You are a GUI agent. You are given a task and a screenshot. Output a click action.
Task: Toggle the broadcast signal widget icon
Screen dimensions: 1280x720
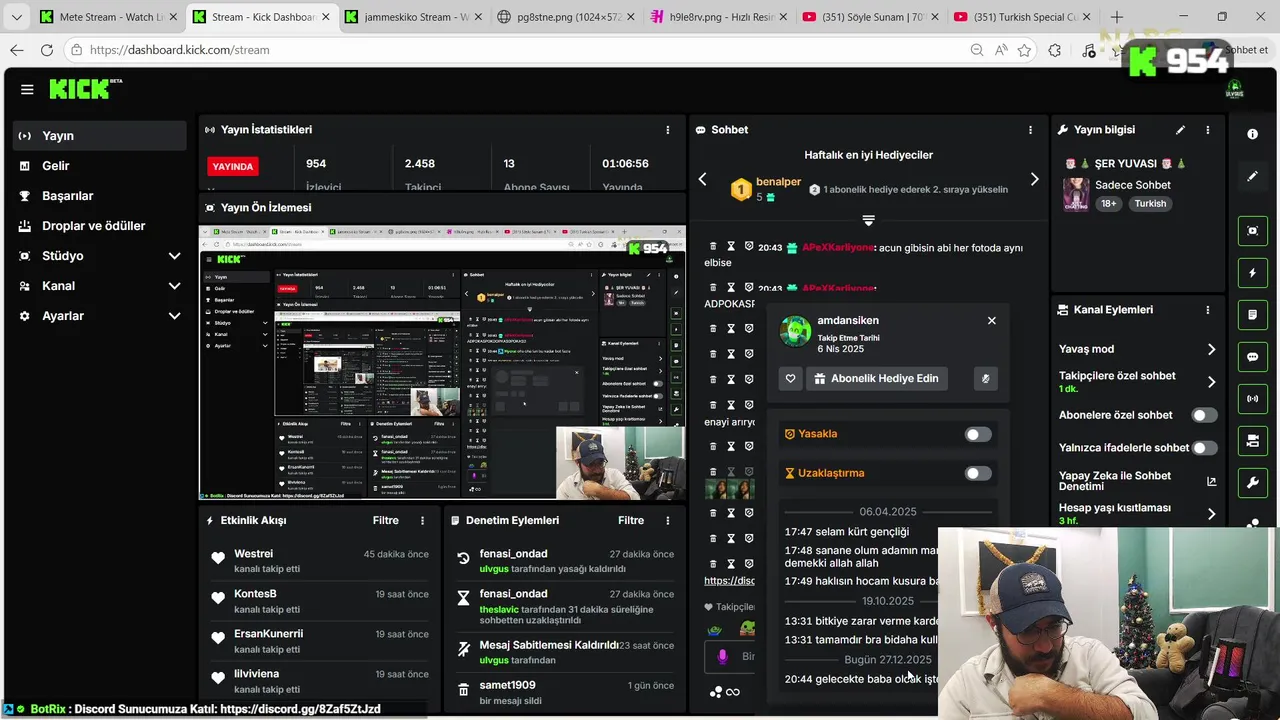[x=1252, y=399]
